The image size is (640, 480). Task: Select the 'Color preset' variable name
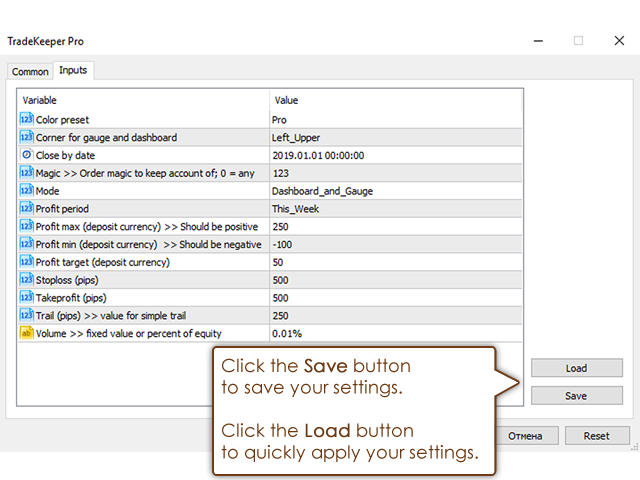click(62, 120)
